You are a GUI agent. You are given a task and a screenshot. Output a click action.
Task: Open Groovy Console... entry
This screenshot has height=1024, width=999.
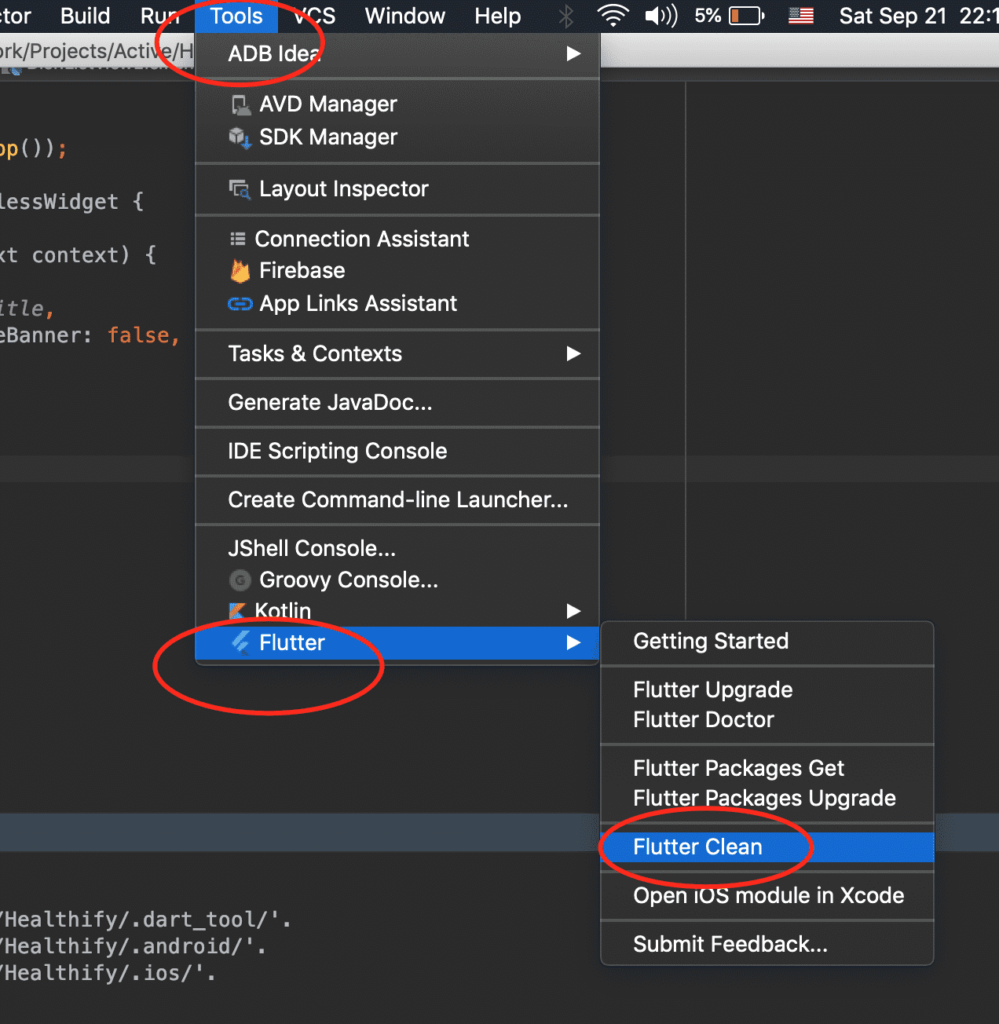[x=398, y=580]
